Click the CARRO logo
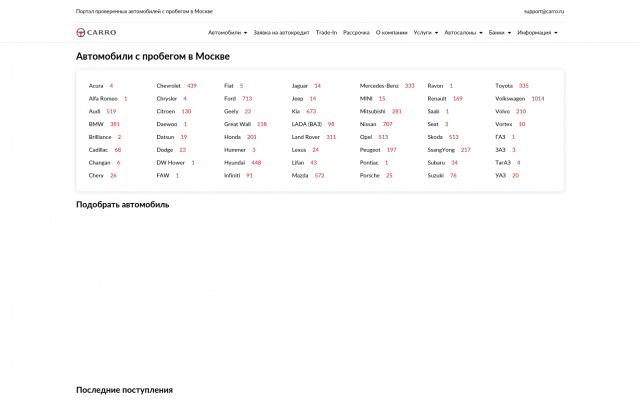Image resolution: width=640 pixels, height=400 pixels. click(96, 32)
